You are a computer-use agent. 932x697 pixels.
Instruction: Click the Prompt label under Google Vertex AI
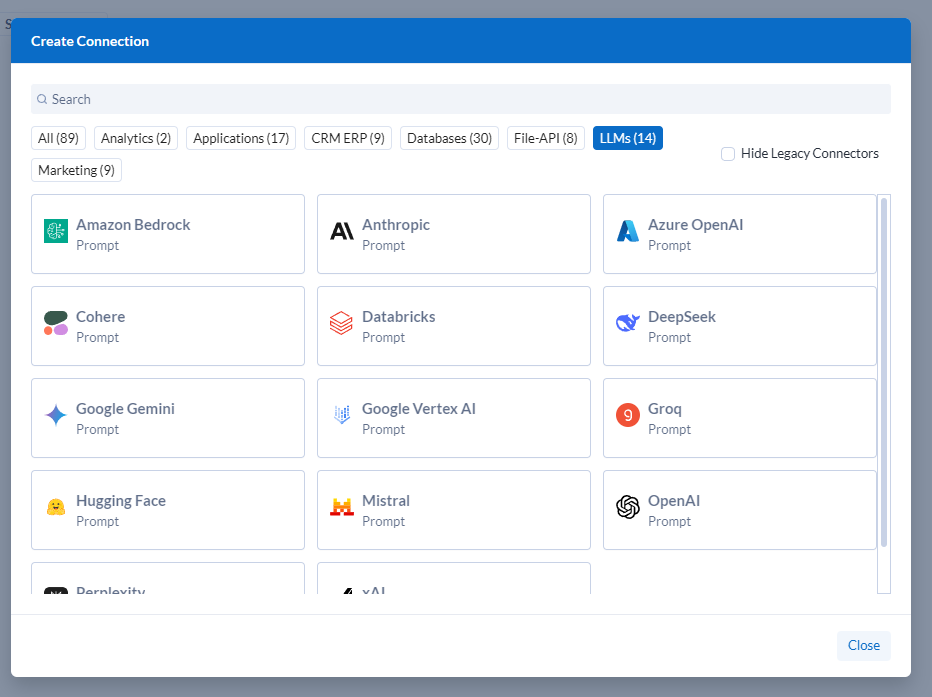383,430
